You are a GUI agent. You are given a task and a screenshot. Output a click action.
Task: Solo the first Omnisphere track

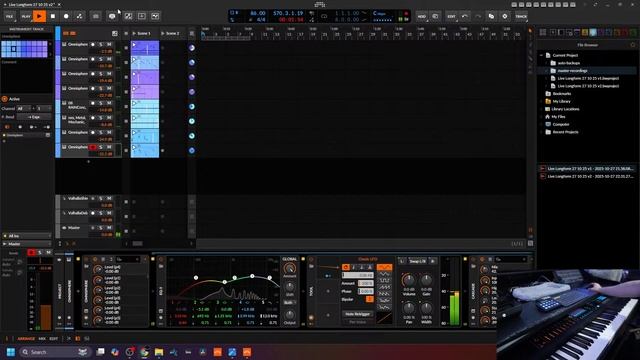tap(101, 44)
